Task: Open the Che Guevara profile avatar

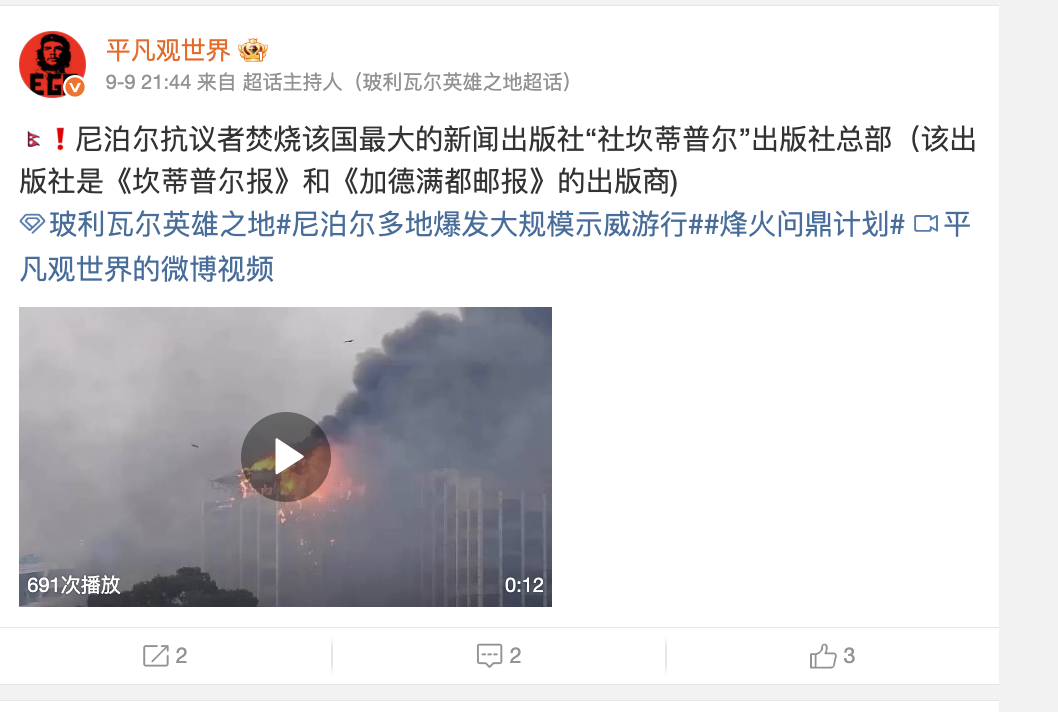Action: (53, 64)
